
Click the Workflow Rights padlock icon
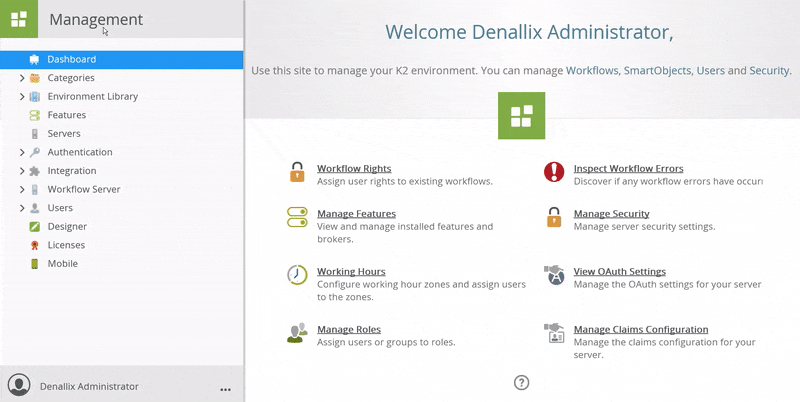pyautogui.click(x=296, y=173)
